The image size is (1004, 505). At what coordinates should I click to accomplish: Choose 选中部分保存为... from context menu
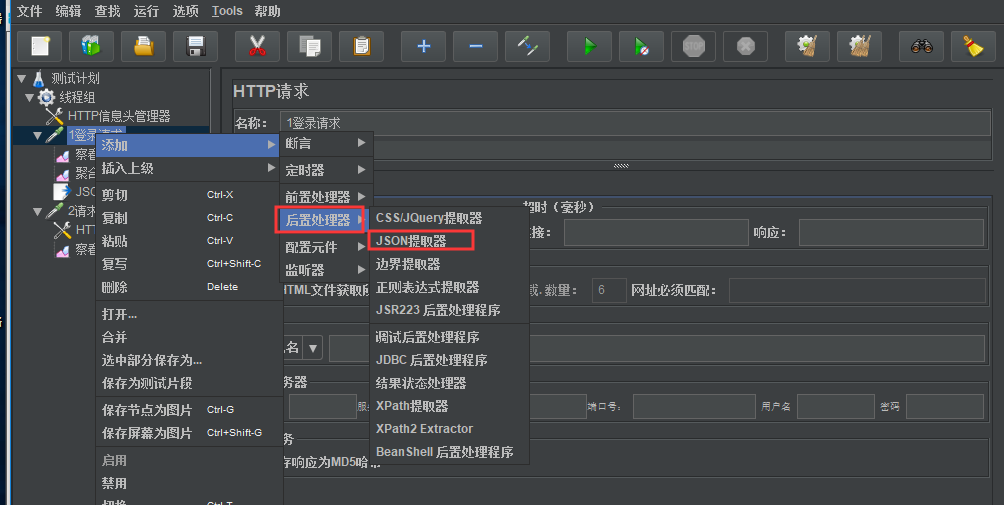[188, 360]
